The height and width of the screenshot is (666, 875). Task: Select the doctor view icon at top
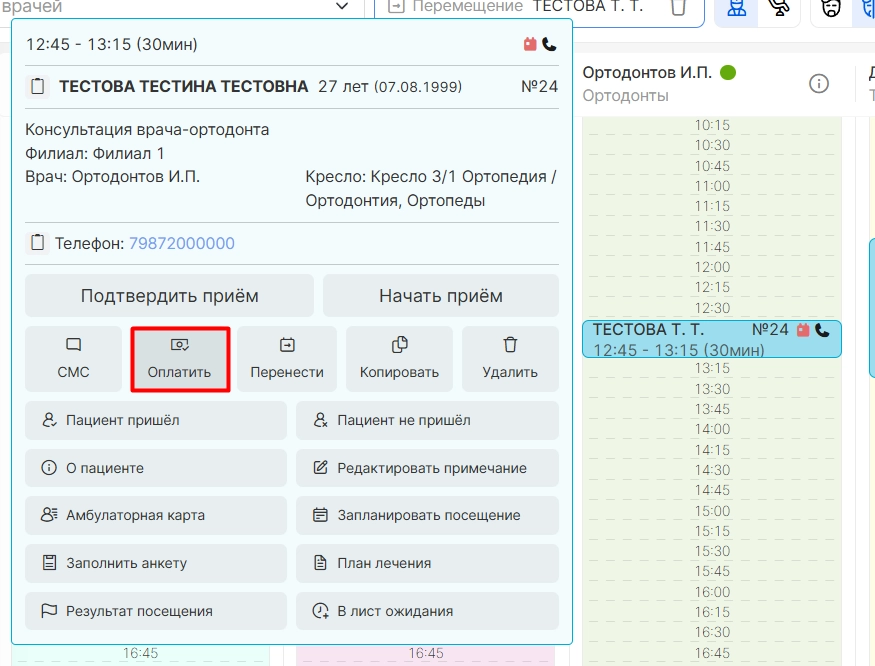coord(737,8)
